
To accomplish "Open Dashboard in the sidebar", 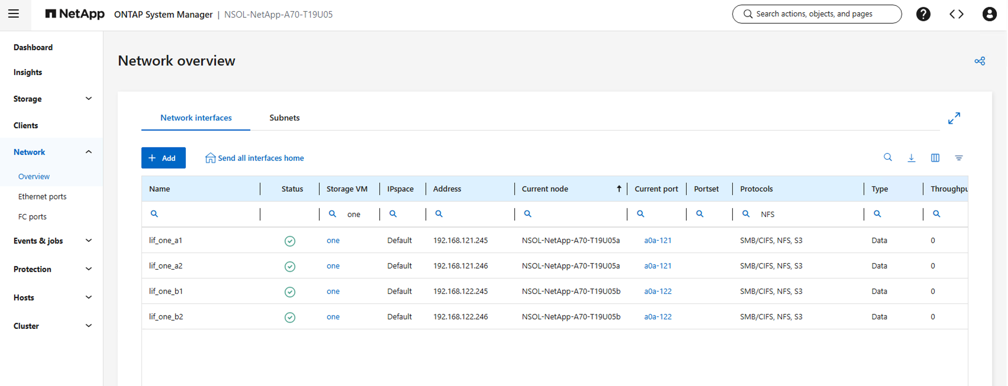I will [x=33, y=48].
